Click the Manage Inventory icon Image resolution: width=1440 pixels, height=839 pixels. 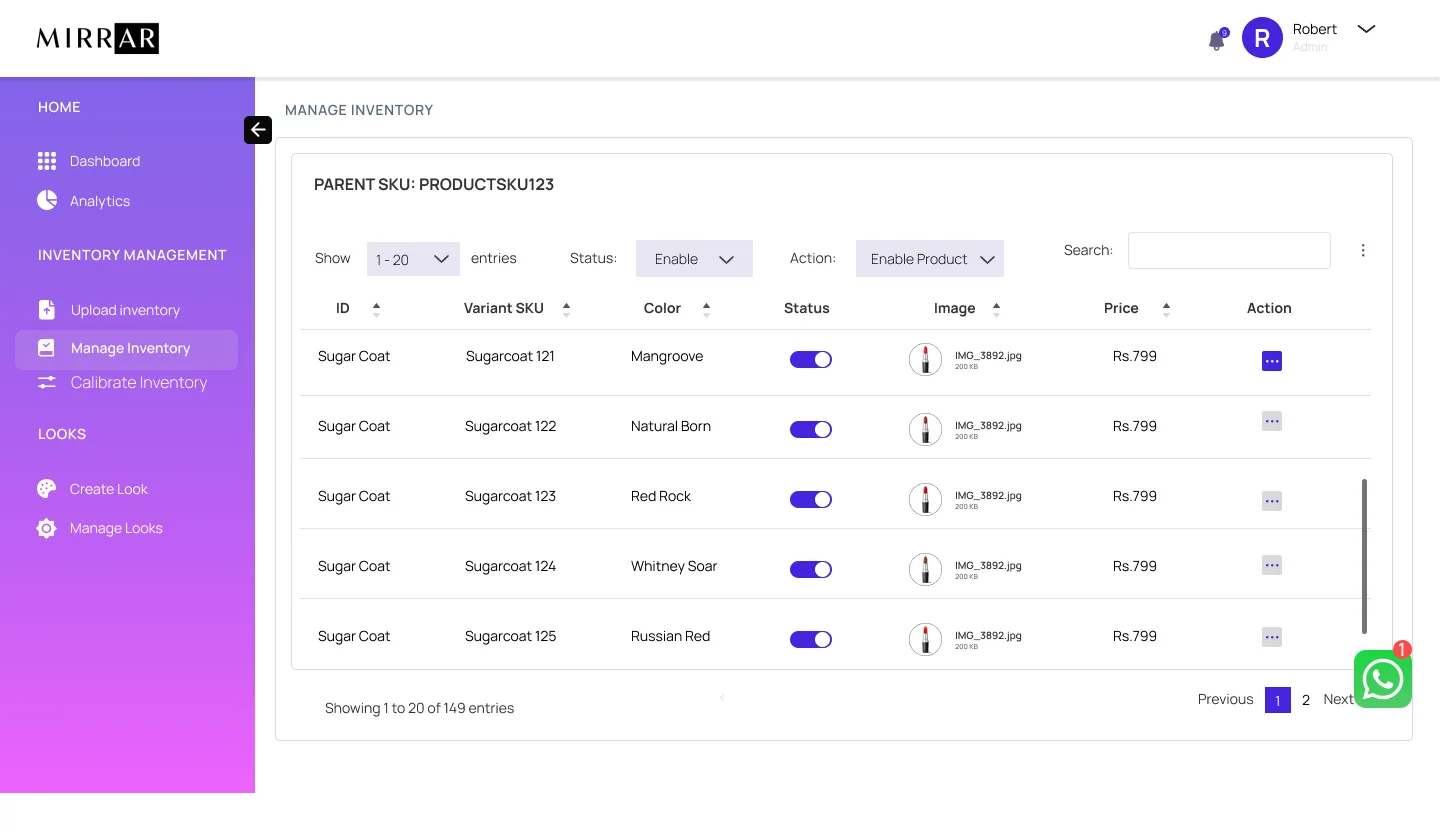47,348
